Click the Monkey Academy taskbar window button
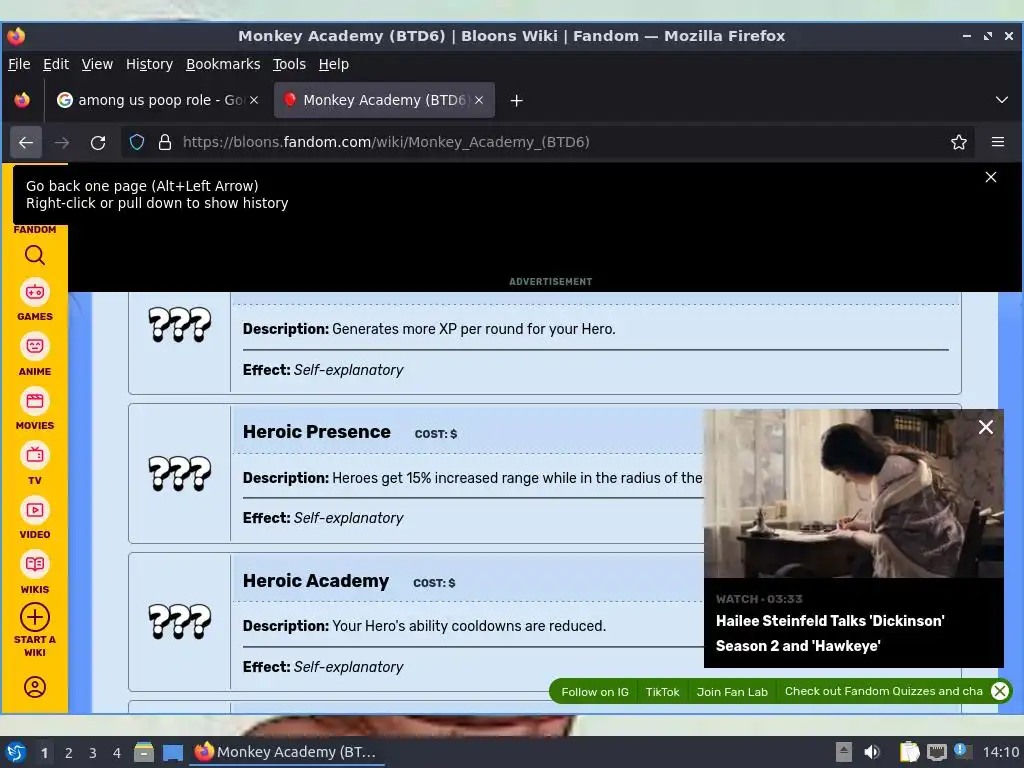The width and height of the screenshot is (1024, 768). pyautogui.click(x=287, y=752)
